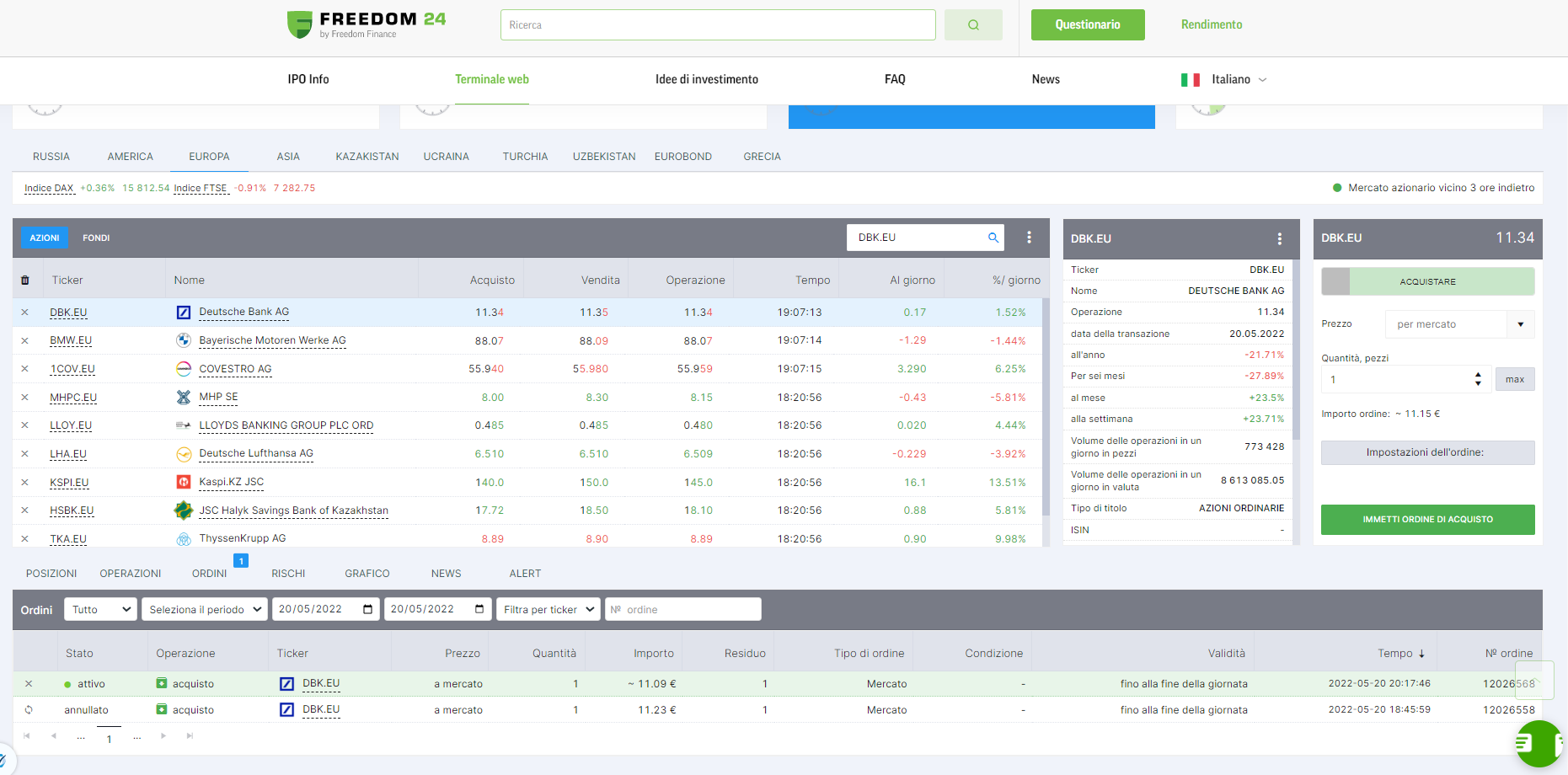Click the Lufthansa logo icon
The width and height of the screenshot is (1568, 775).
[x=184, y=454]
